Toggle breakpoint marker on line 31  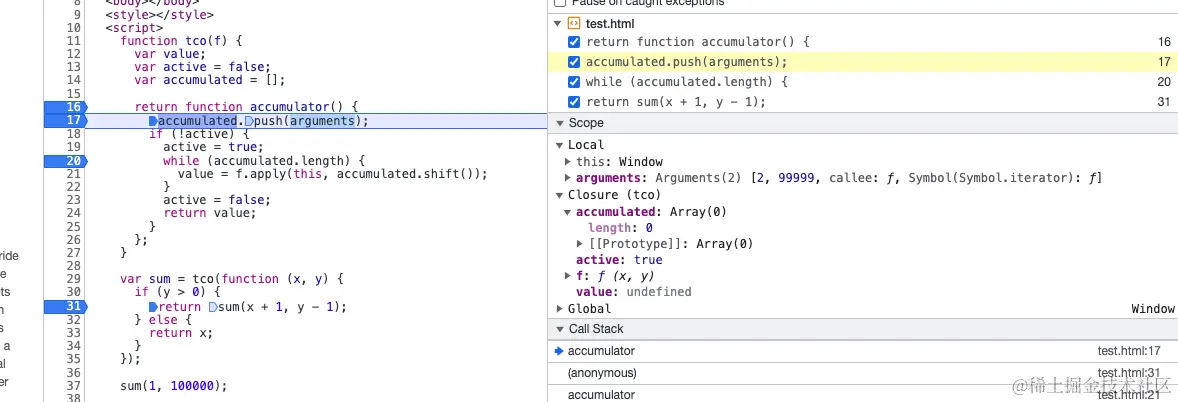click(66, 307)
